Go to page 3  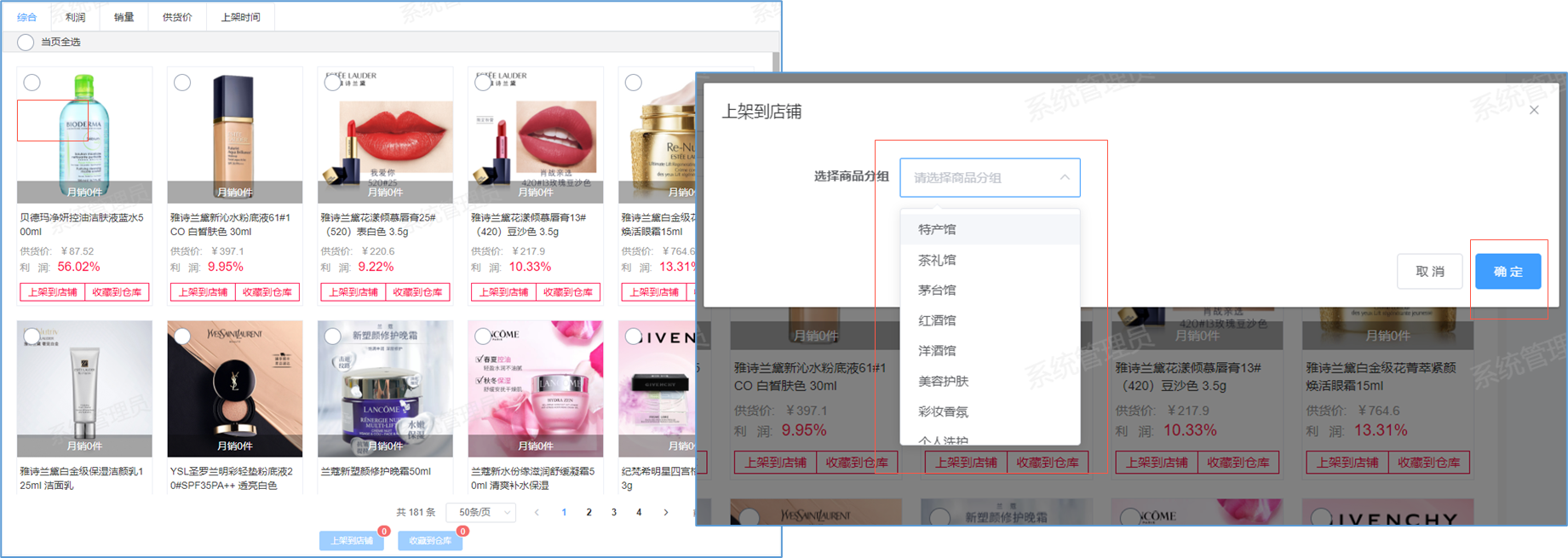tap(614, 512)
